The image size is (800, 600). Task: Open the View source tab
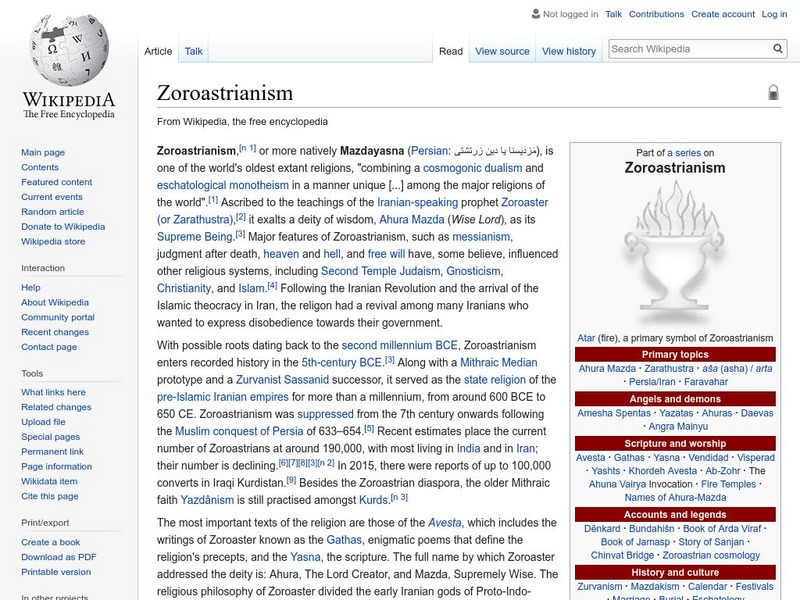[x=502, y=51]
